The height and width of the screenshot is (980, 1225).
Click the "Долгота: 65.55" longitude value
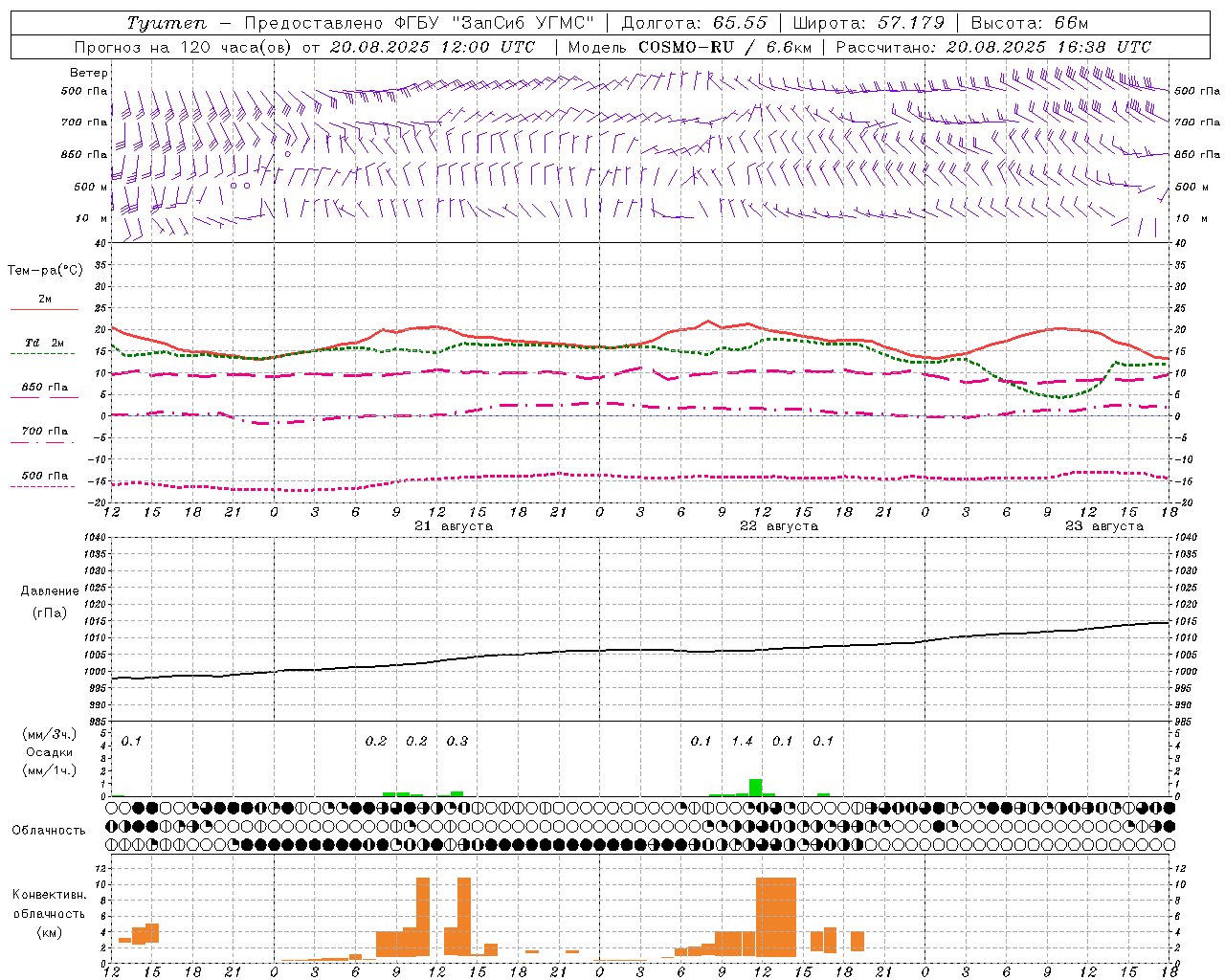click(x=694, y=23)
